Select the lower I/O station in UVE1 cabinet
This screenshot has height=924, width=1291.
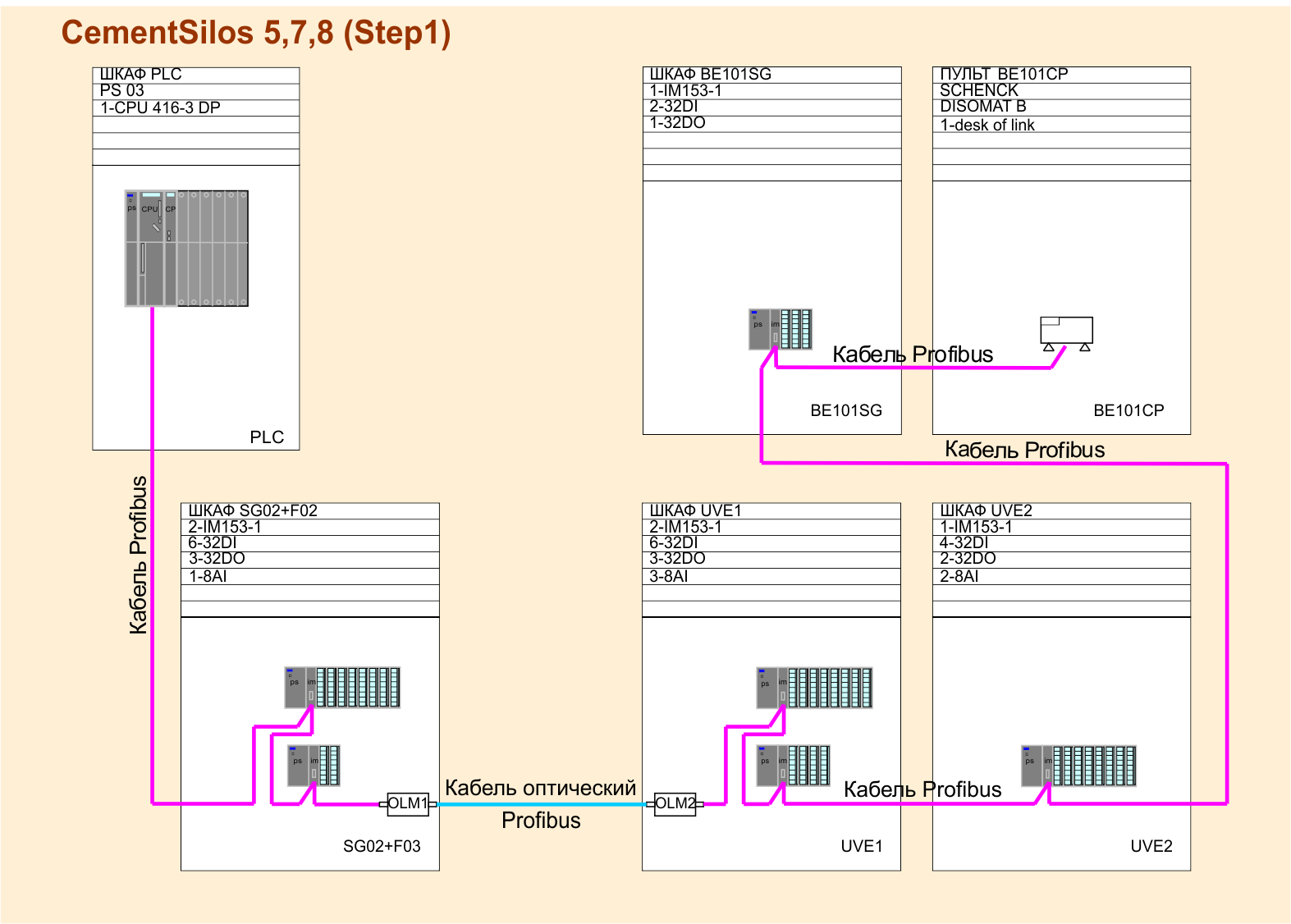(x=793, y=765)
